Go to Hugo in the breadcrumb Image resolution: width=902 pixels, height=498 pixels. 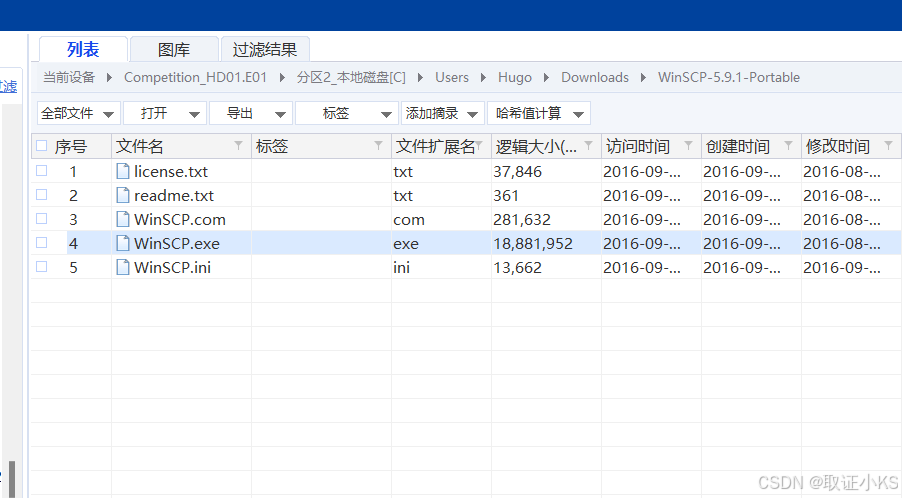pyautogui.click(x=515, y=78)
